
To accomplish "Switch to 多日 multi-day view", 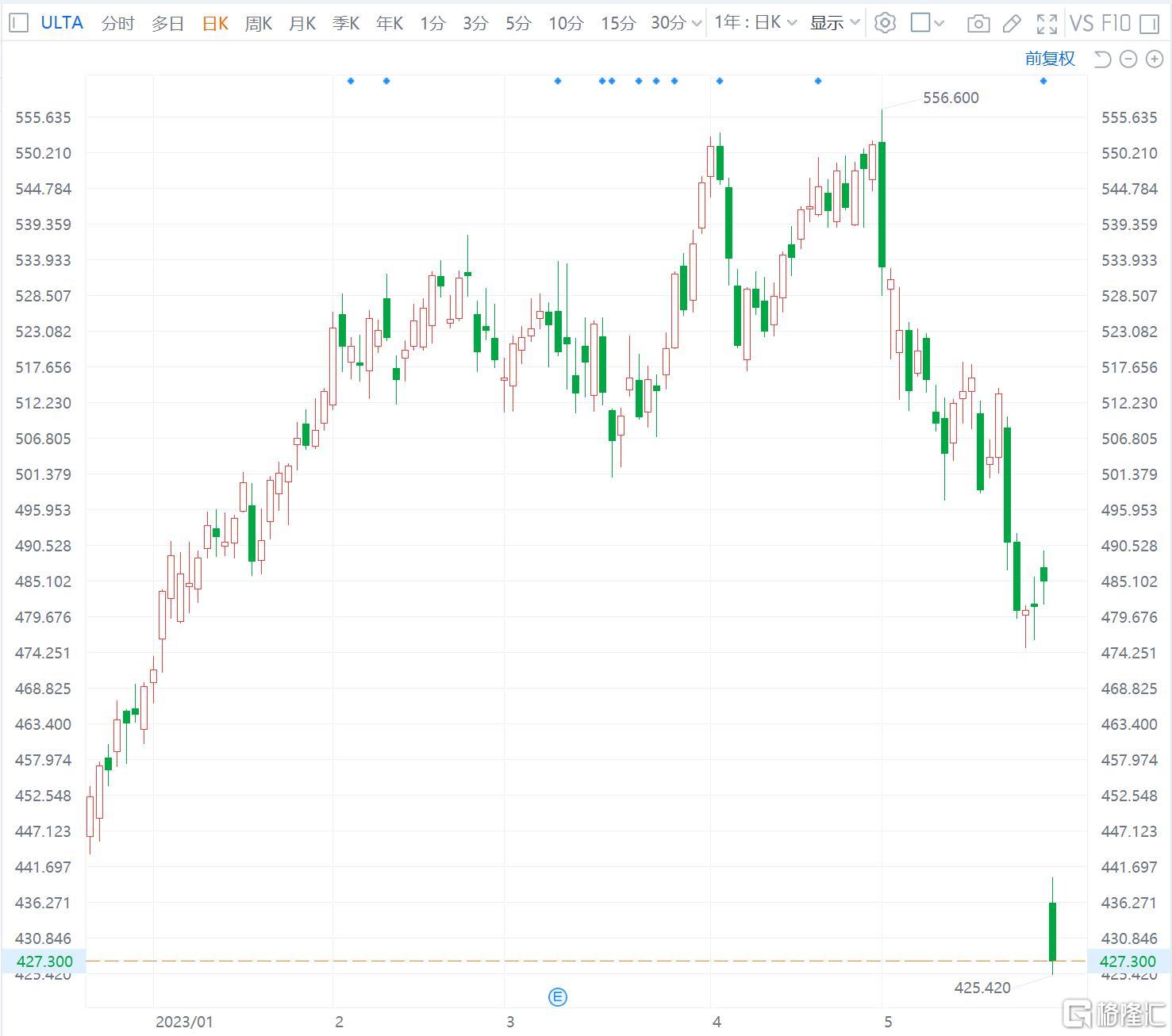I will click(167, 24).
